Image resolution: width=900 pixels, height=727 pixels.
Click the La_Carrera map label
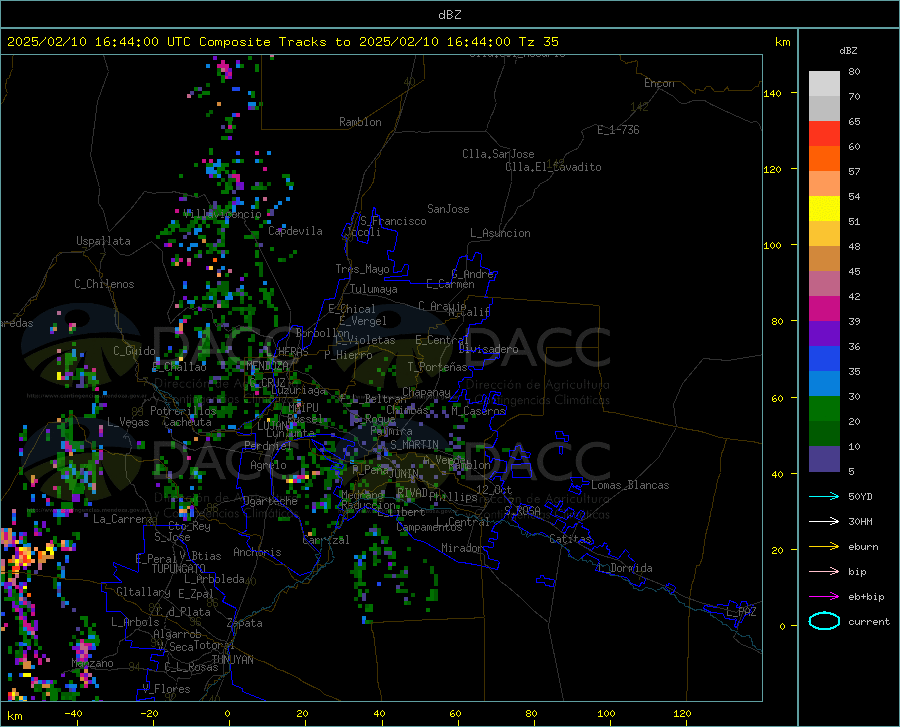tap(123, 519)
